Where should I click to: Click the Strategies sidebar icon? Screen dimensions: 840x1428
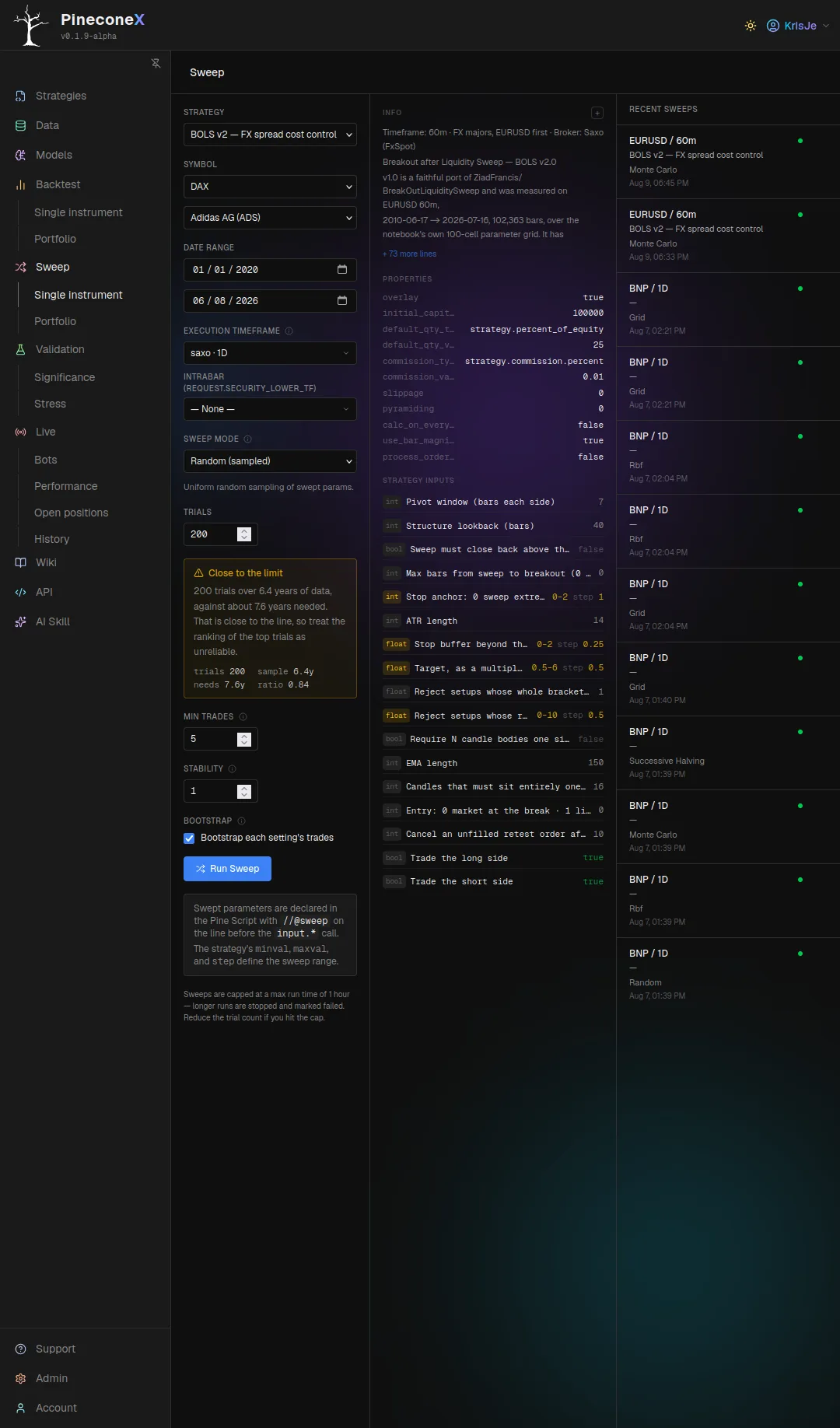[21, 96]
